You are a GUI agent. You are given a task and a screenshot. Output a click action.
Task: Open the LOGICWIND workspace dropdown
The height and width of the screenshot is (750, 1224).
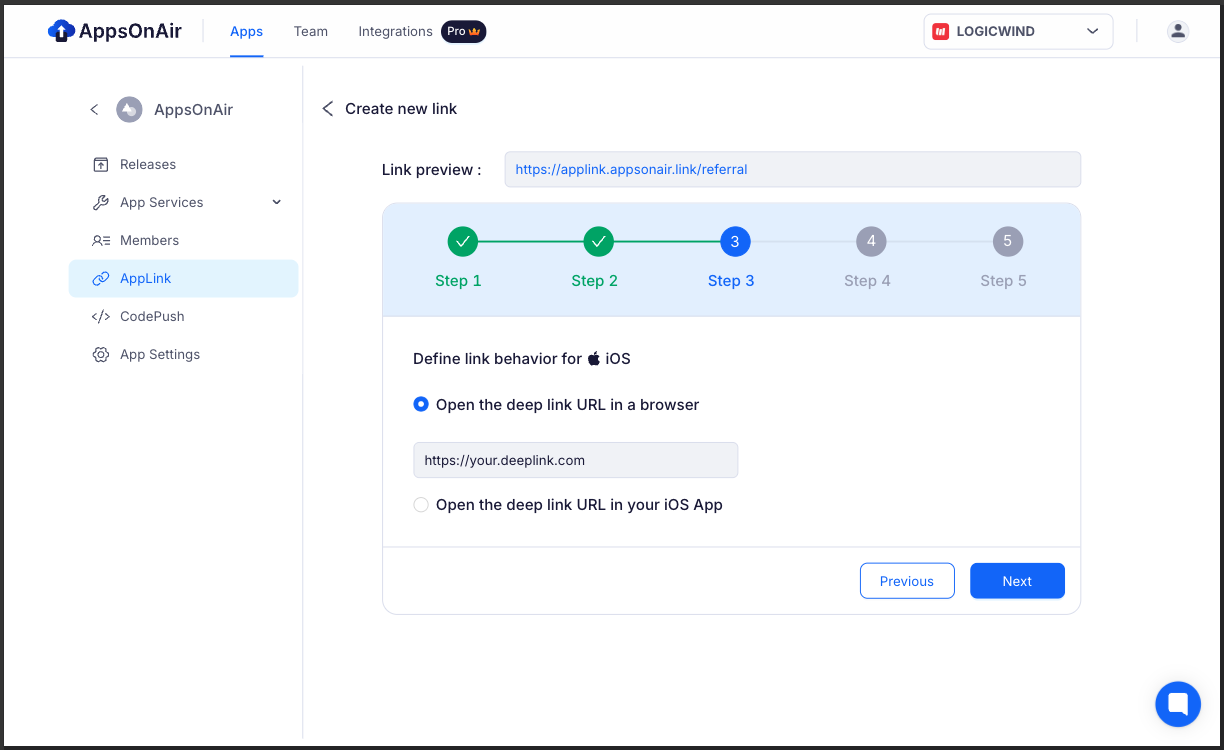(x=1018, y=31)
